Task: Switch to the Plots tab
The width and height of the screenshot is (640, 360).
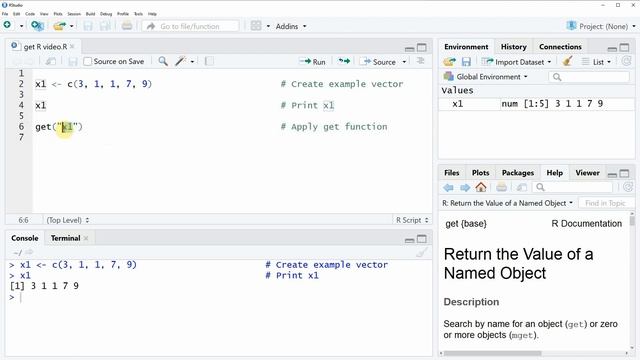Action: (x=480, y=173)
